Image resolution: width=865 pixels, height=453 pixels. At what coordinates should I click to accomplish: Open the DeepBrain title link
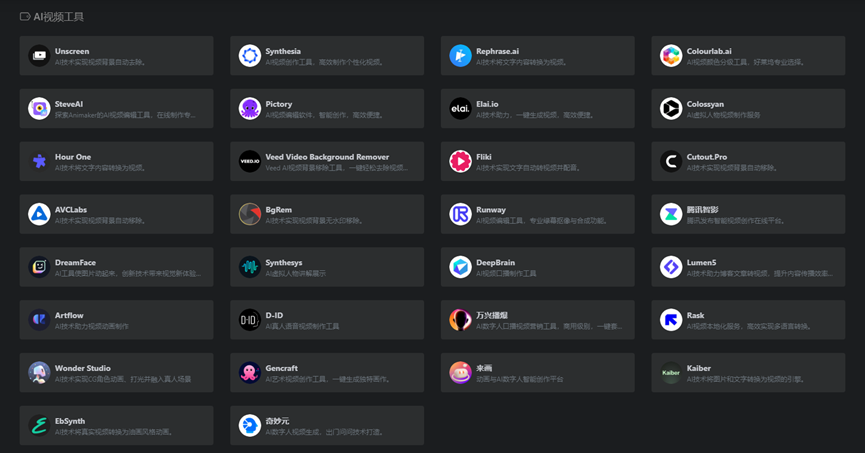[495, 263]
